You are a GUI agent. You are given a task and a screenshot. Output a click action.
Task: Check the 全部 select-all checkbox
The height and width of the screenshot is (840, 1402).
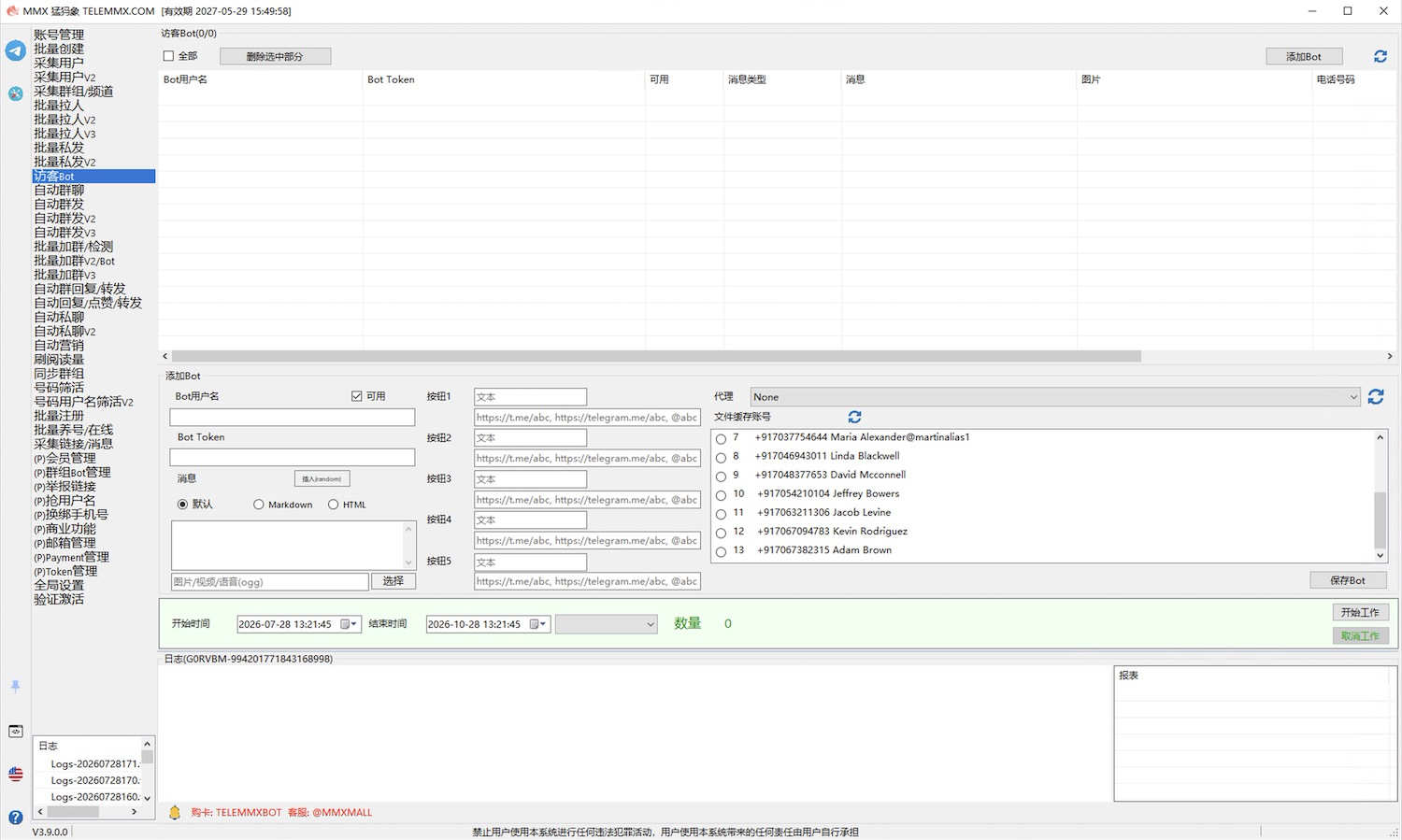point(168,56)
